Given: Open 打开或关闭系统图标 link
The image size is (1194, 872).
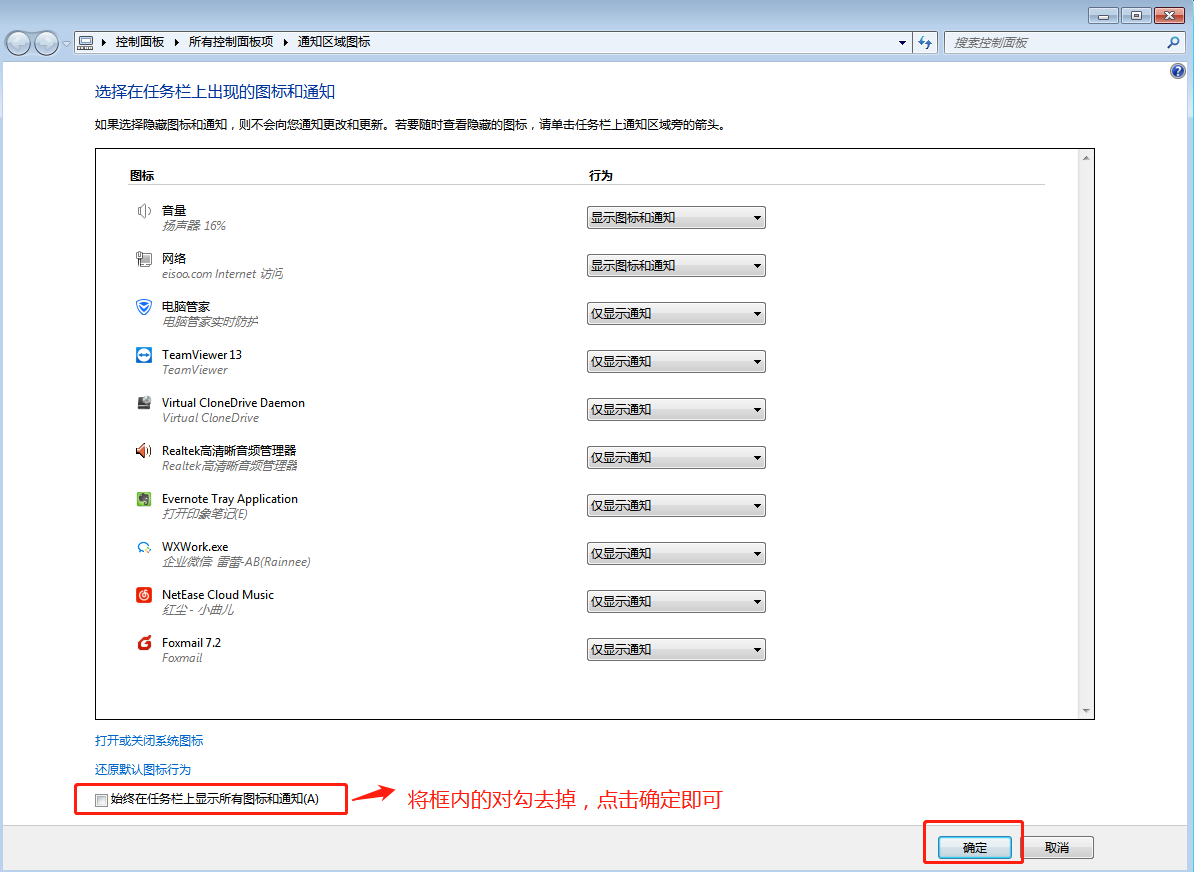Looking at the screenshot, I should (149, 740).
